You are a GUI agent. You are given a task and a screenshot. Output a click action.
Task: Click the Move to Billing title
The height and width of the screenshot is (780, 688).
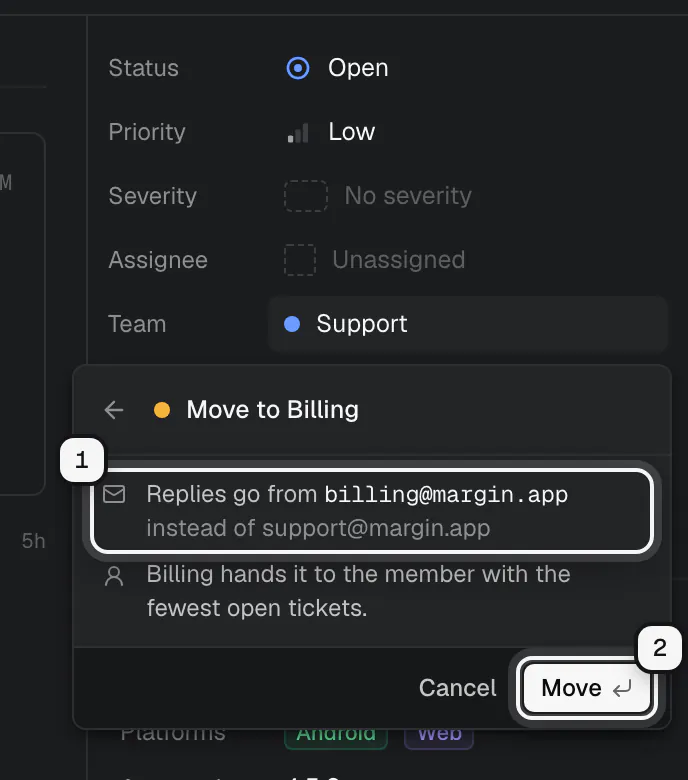273,410
